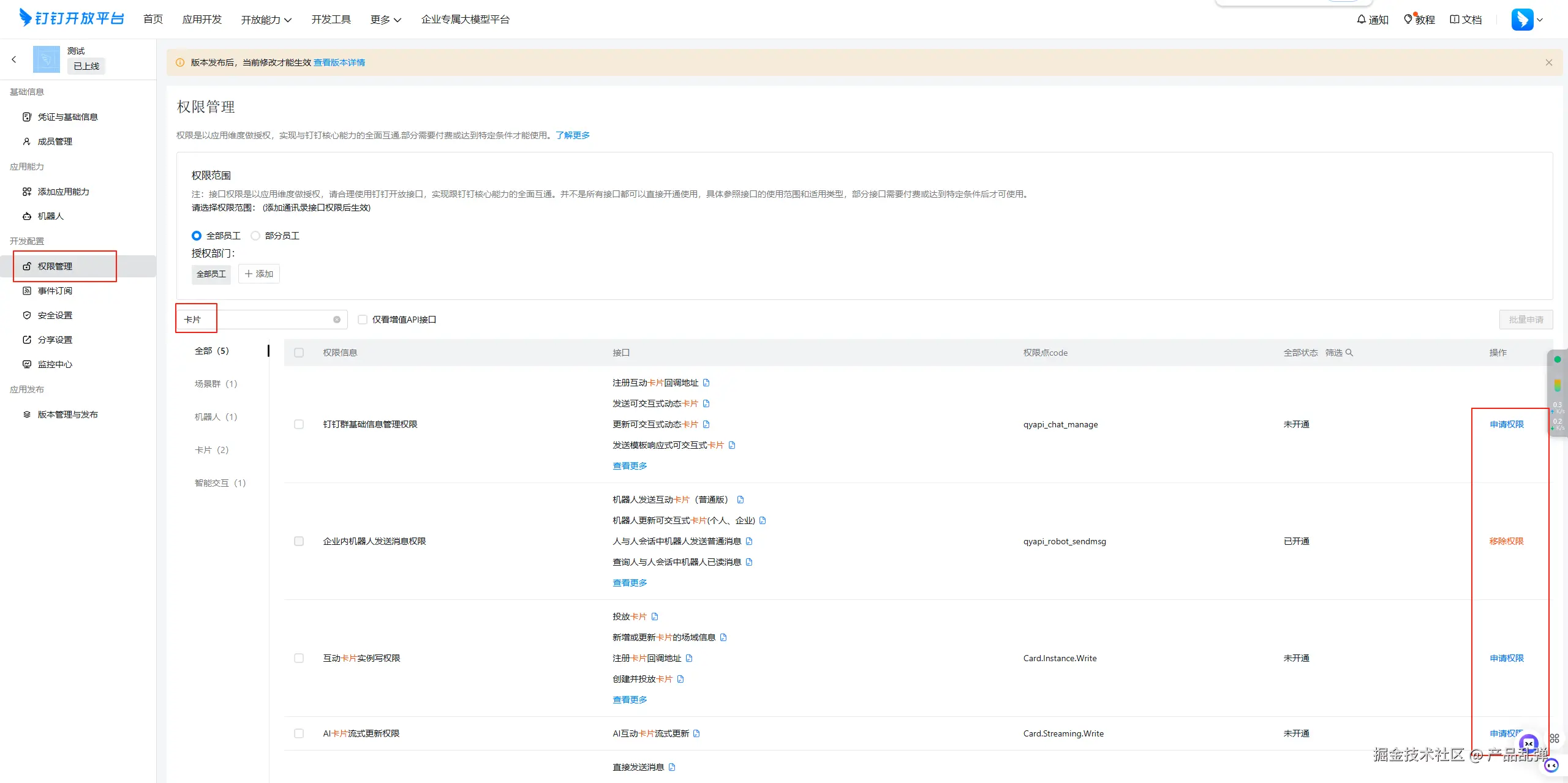Switch to the 卡片 (2) category tab
This screenshot has width=1568, height=783.
pyautogui.click(x=211, y=450)
